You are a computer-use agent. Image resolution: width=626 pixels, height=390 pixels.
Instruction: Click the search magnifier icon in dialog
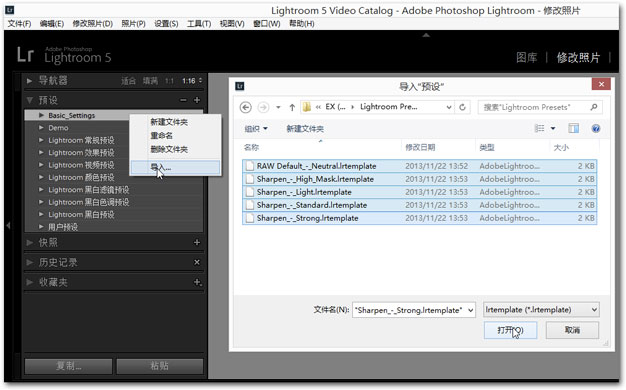(594, 107)
